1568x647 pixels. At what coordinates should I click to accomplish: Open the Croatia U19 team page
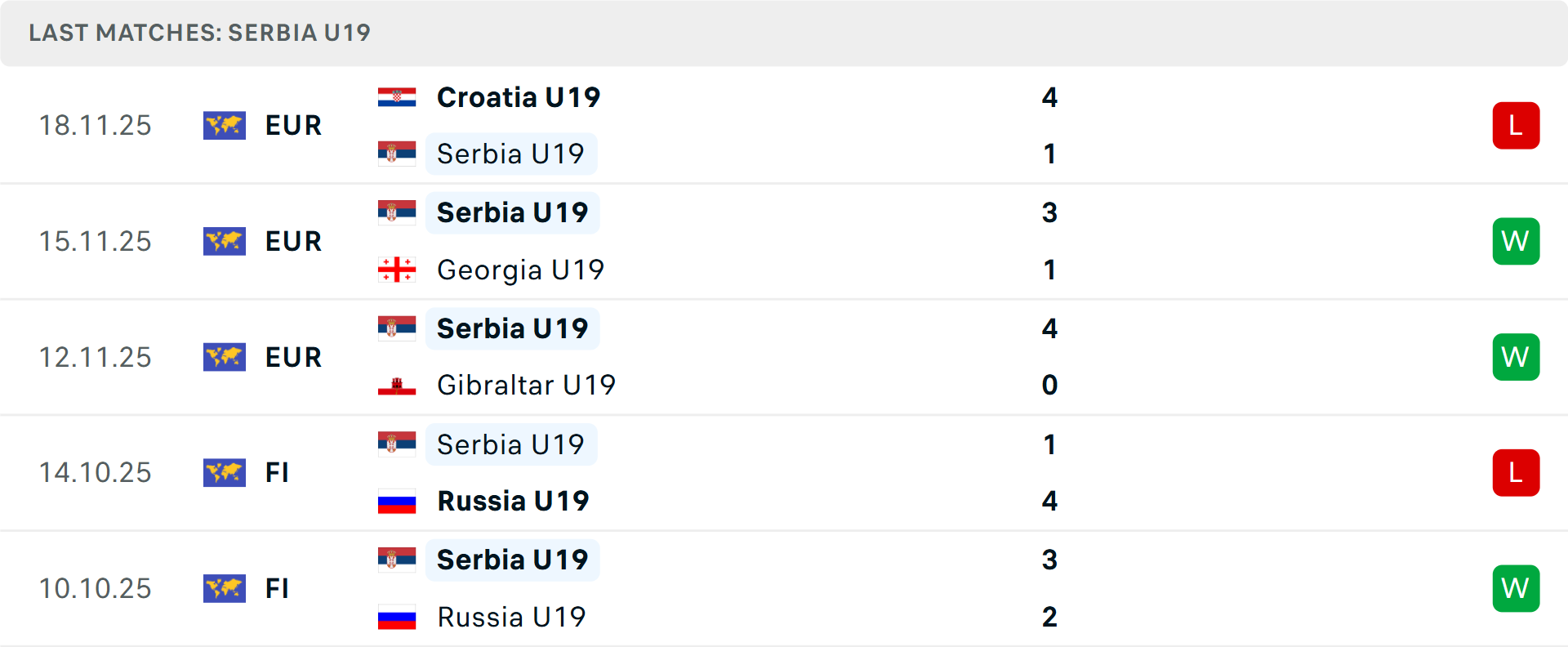coord(518,96)
